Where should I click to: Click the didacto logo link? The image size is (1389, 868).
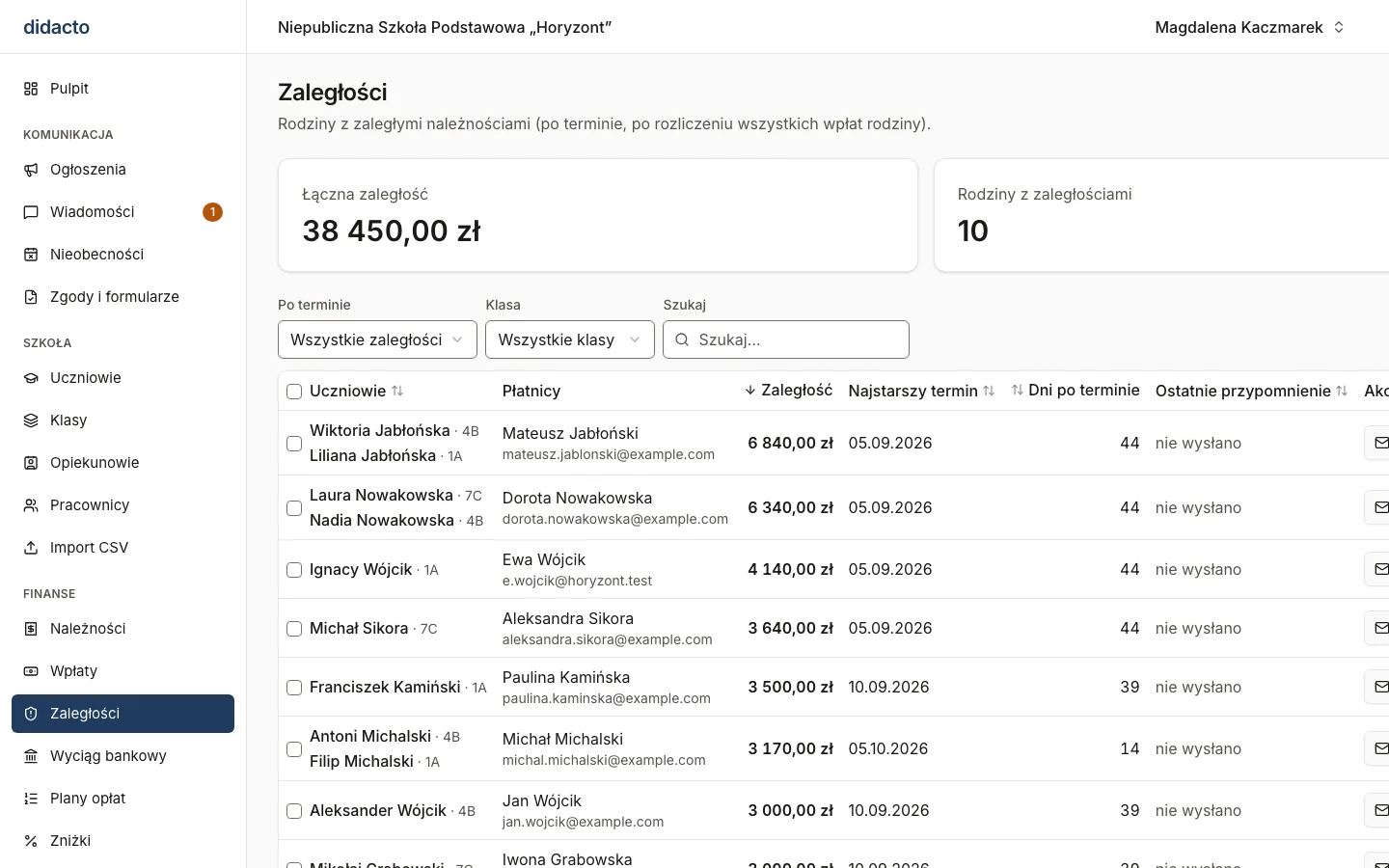(57, 27)
